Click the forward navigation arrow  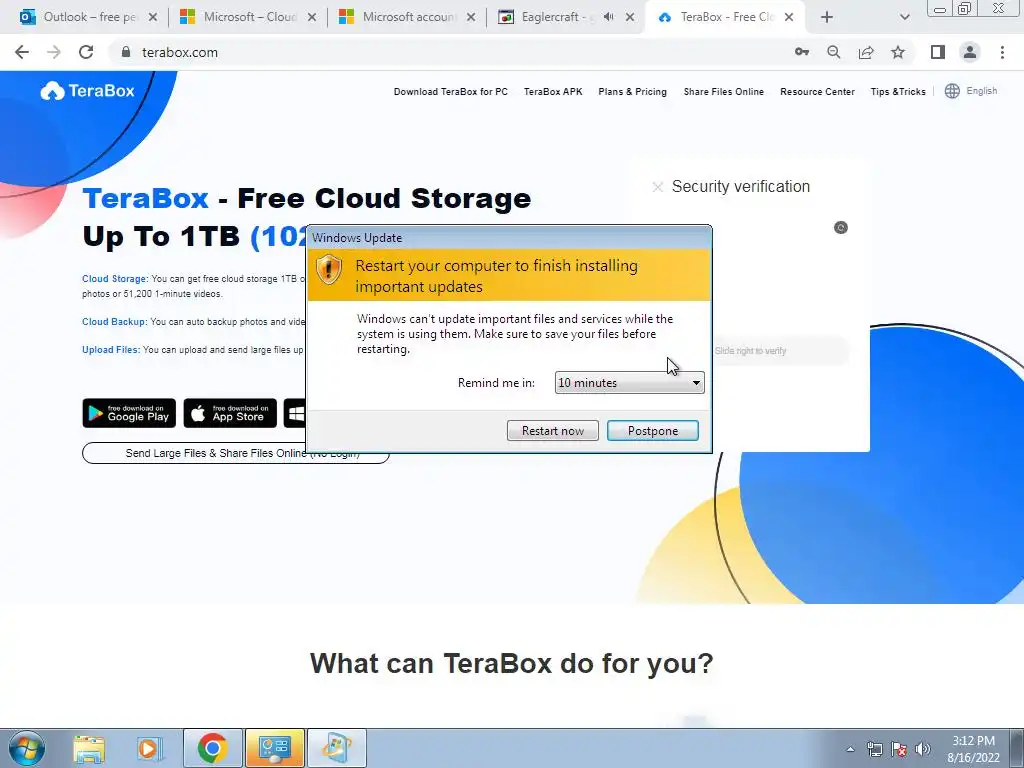pos(54,52)
